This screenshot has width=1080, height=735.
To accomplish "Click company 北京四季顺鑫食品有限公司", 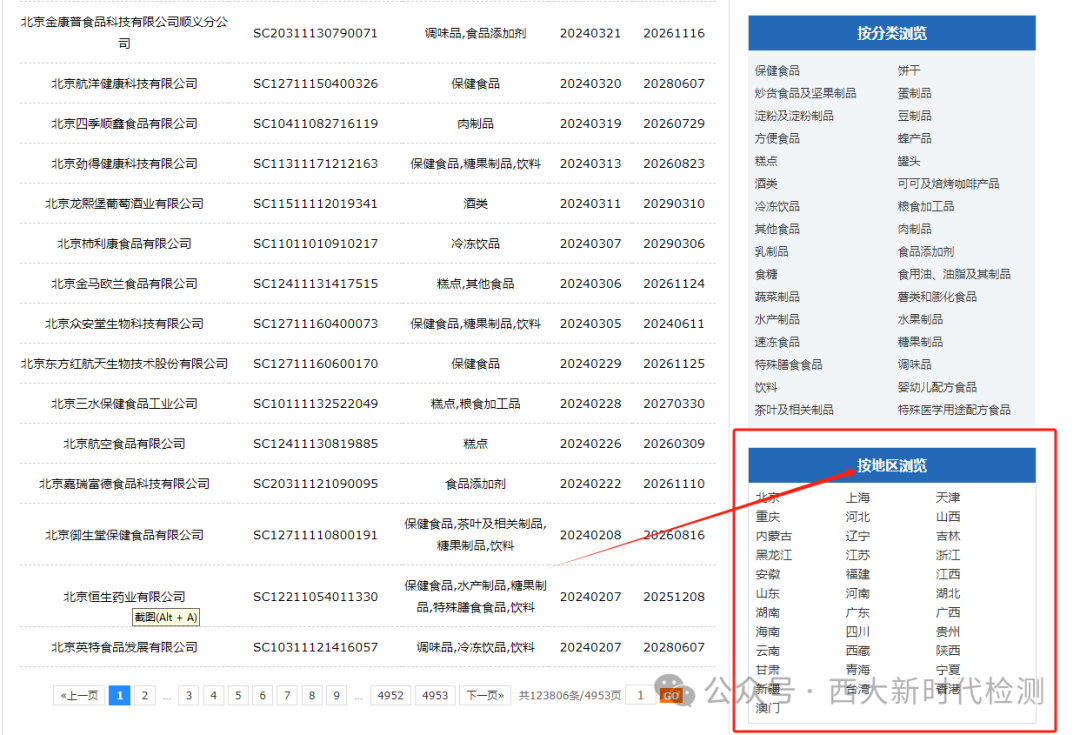I will coord(124,123).
